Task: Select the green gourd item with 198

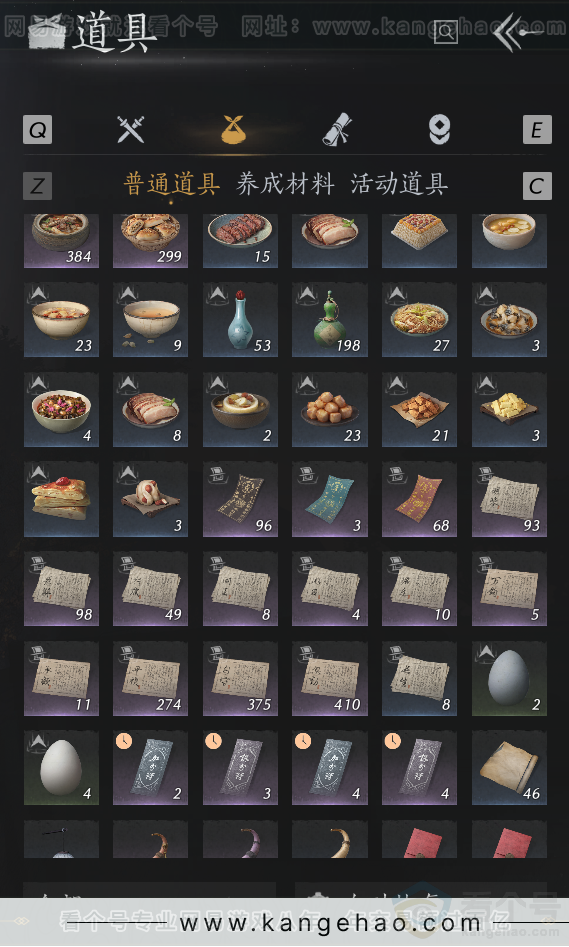Action: click(330, 319)
